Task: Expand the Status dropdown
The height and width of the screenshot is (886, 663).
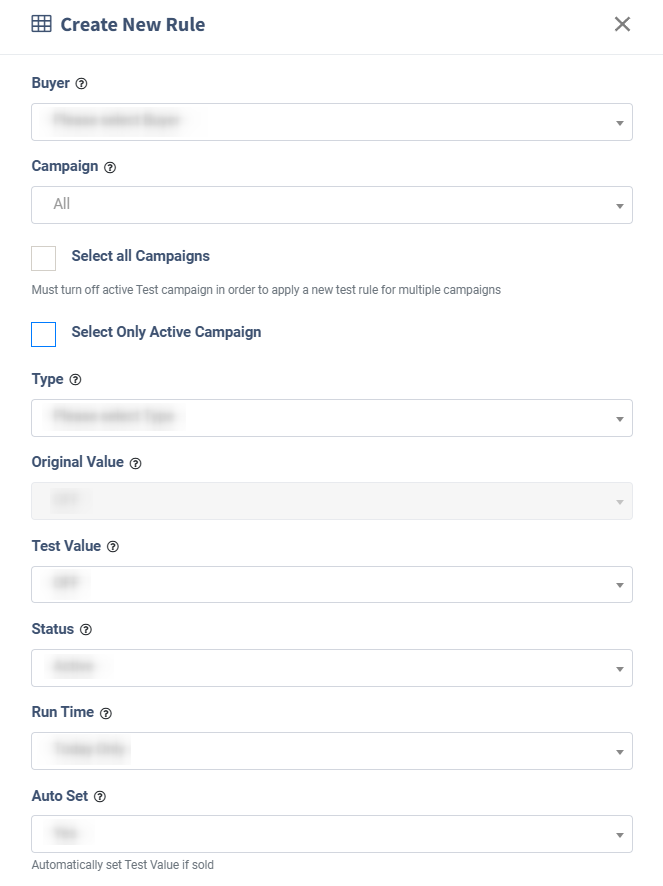Action: tap(332, 667)
